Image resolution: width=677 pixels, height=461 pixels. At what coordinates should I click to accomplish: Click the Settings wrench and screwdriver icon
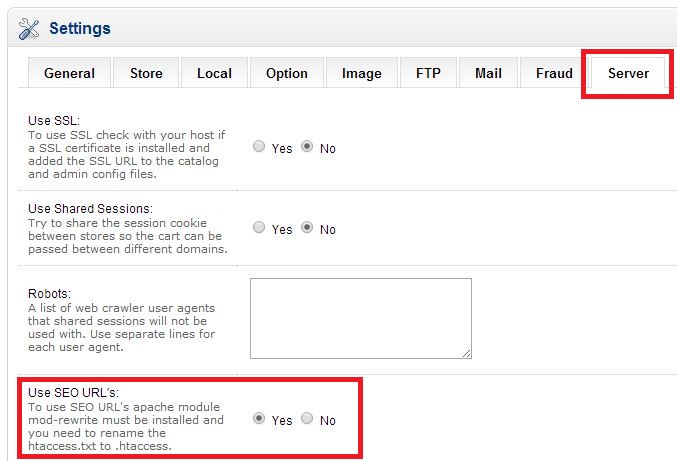[x=29, y=29]
